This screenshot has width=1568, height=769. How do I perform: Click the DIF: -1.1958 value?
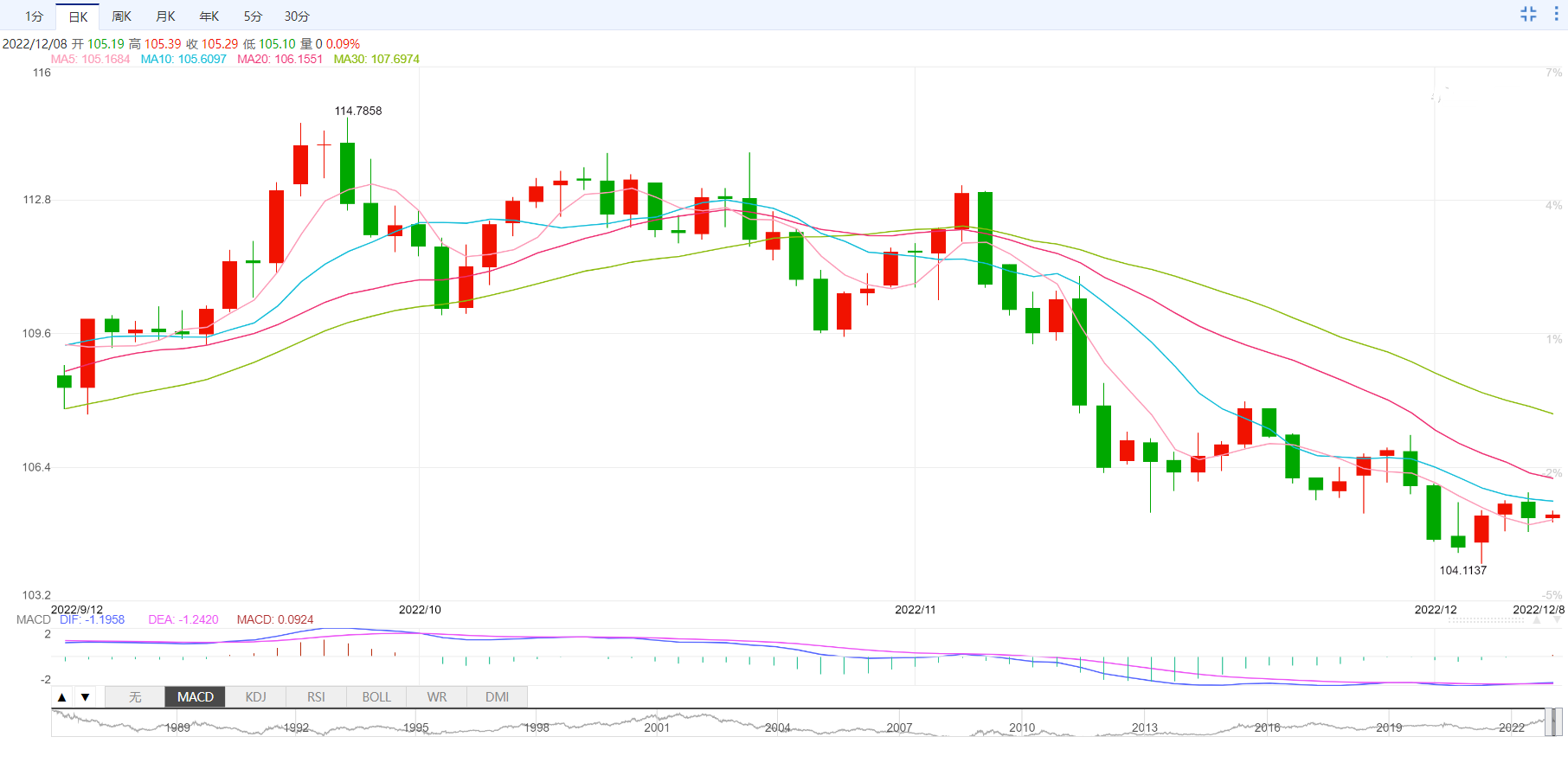(x=92, y=619)
